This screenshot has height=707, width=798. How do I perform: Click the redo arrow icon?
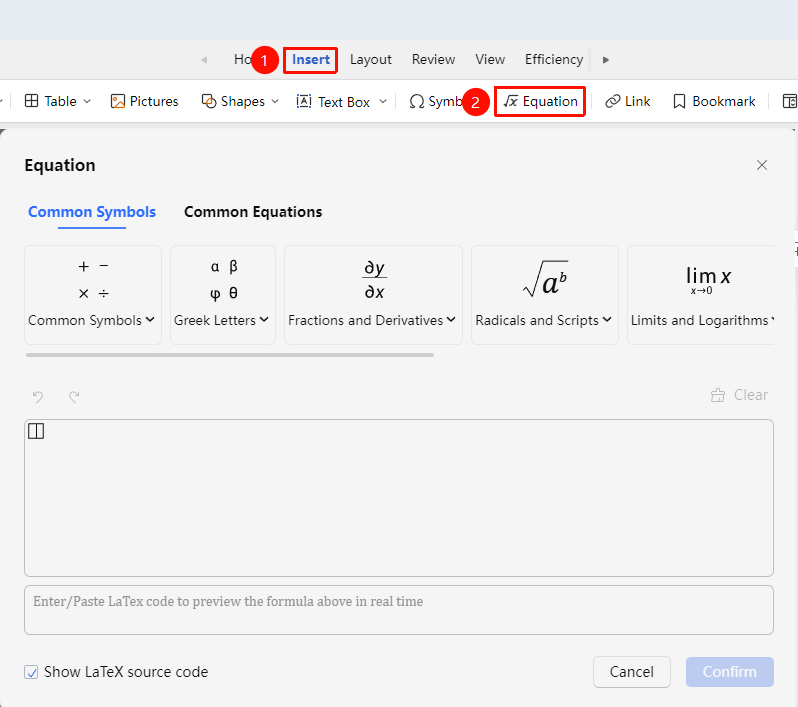coord(74,396)
